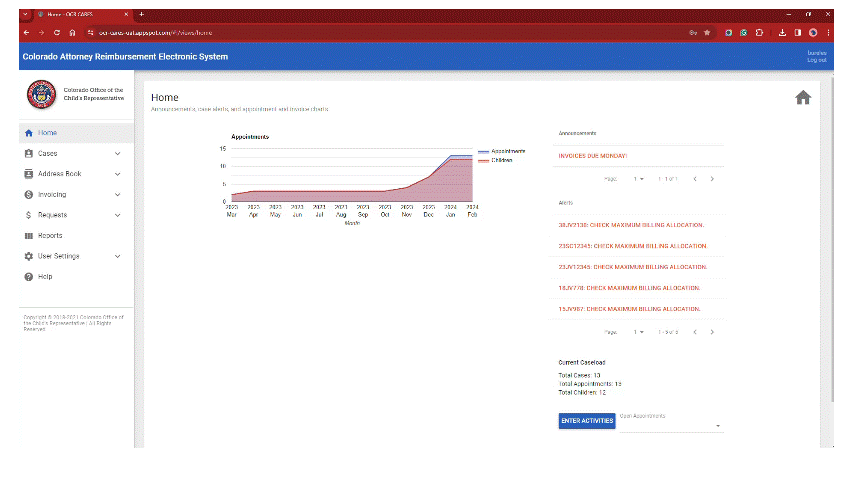Go to previous page of Announcements
The image size is (853, 480).
tap(695, 179)
